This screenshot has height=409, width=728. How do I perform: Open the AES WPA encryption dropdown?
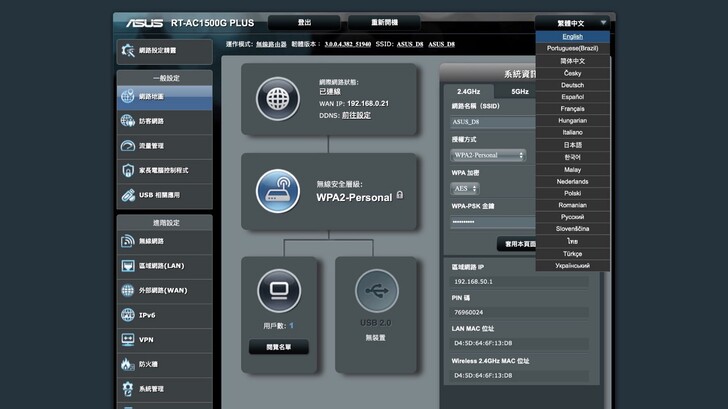click(465, 188)
